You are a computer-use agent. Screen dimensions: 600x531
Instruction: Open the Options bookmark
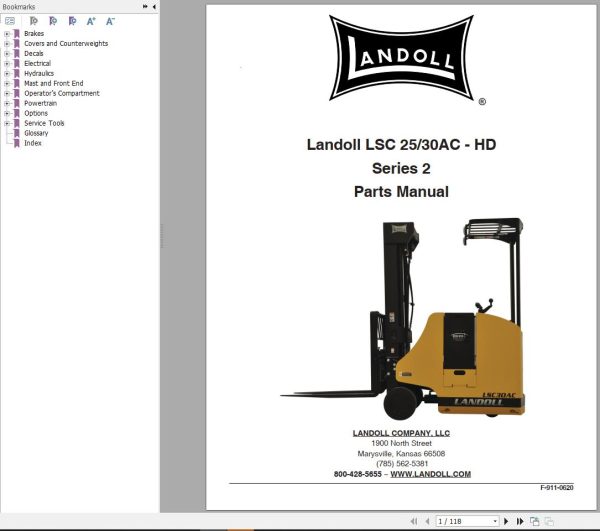point(36,113)
